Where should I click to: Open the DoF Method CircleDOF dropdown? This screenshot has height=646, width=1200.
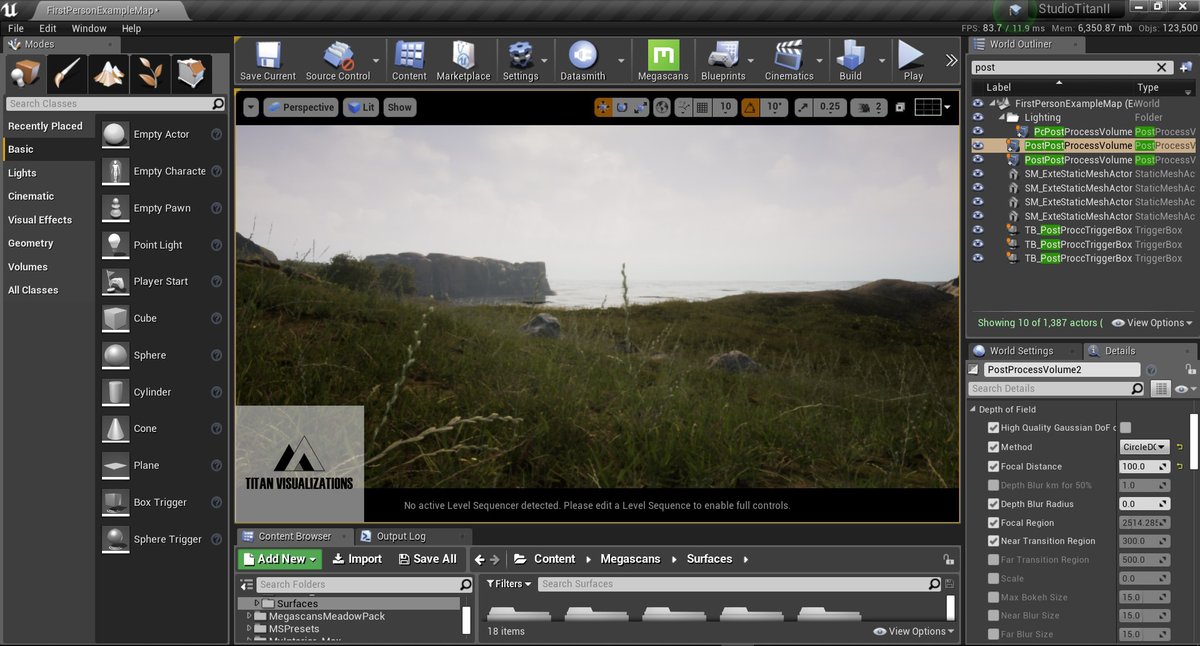[x=1144, y=447]
